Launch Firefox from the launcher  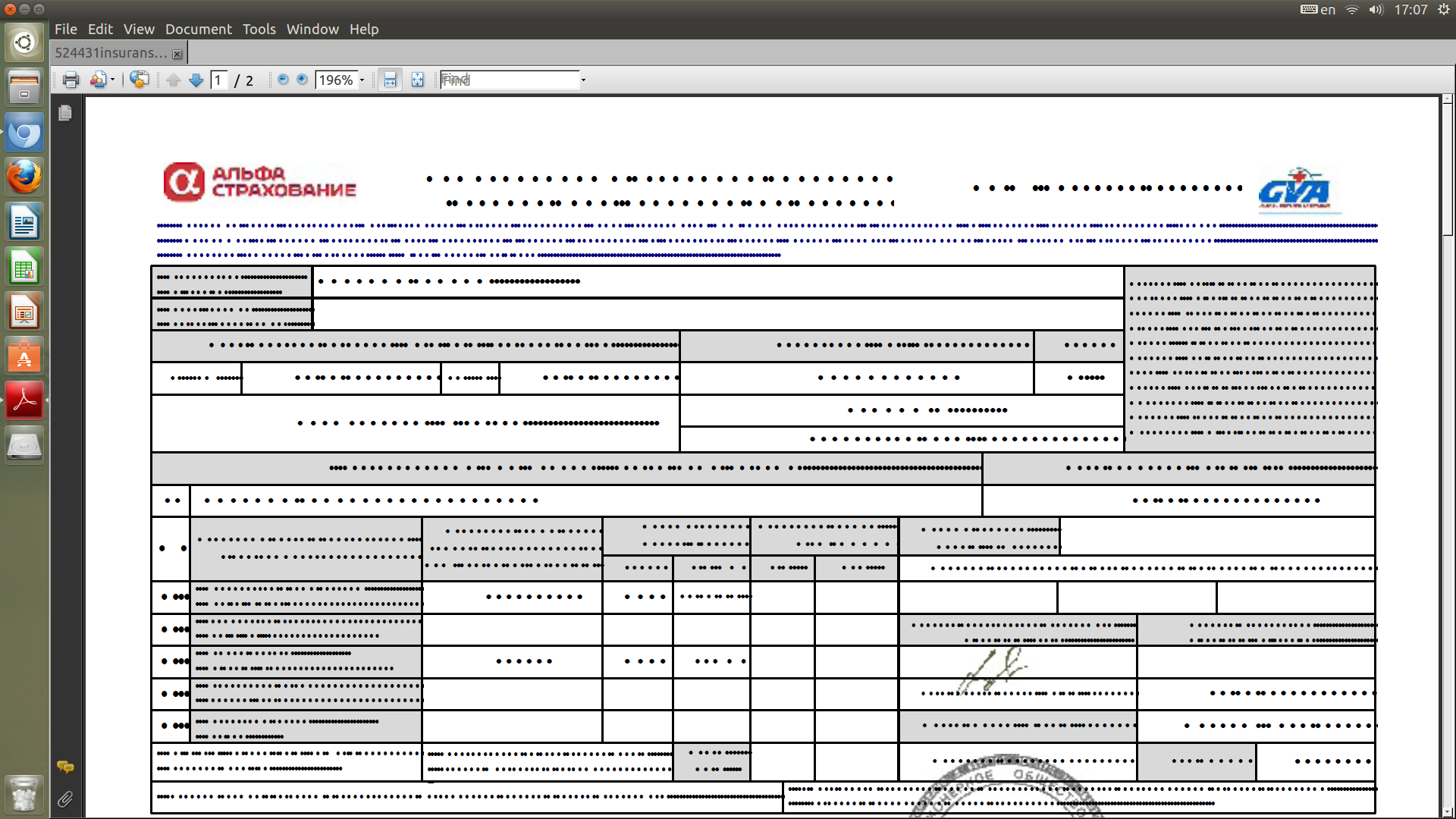[24, 177]
